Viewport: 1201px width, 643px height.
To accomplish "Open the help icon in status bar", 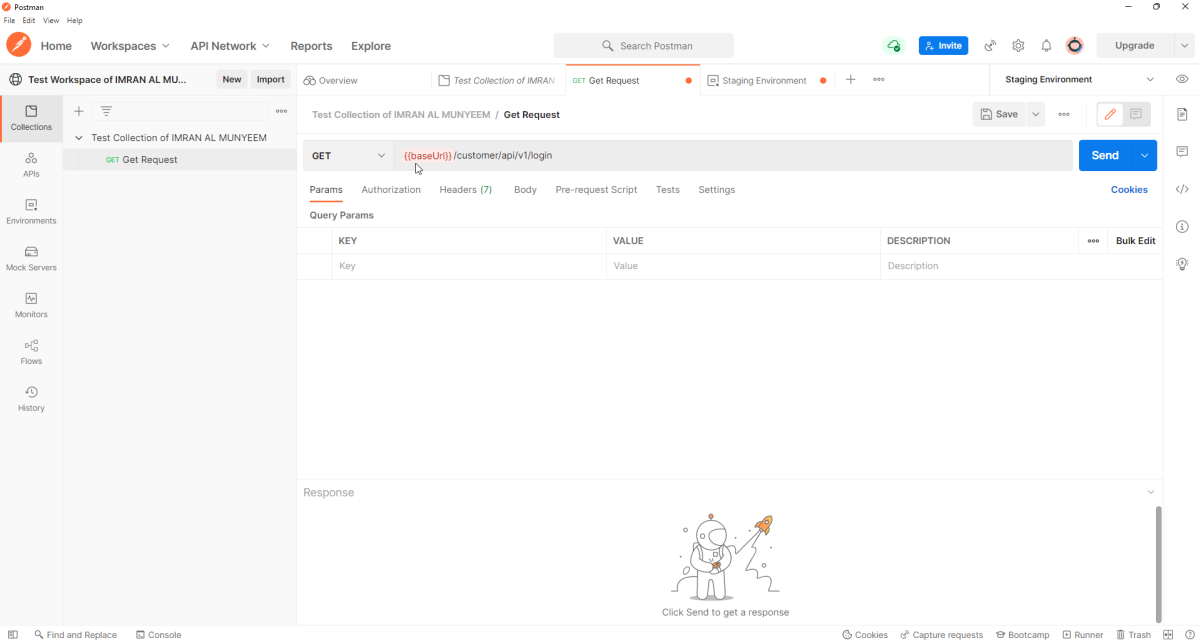I will click(x=1189, y=635).
